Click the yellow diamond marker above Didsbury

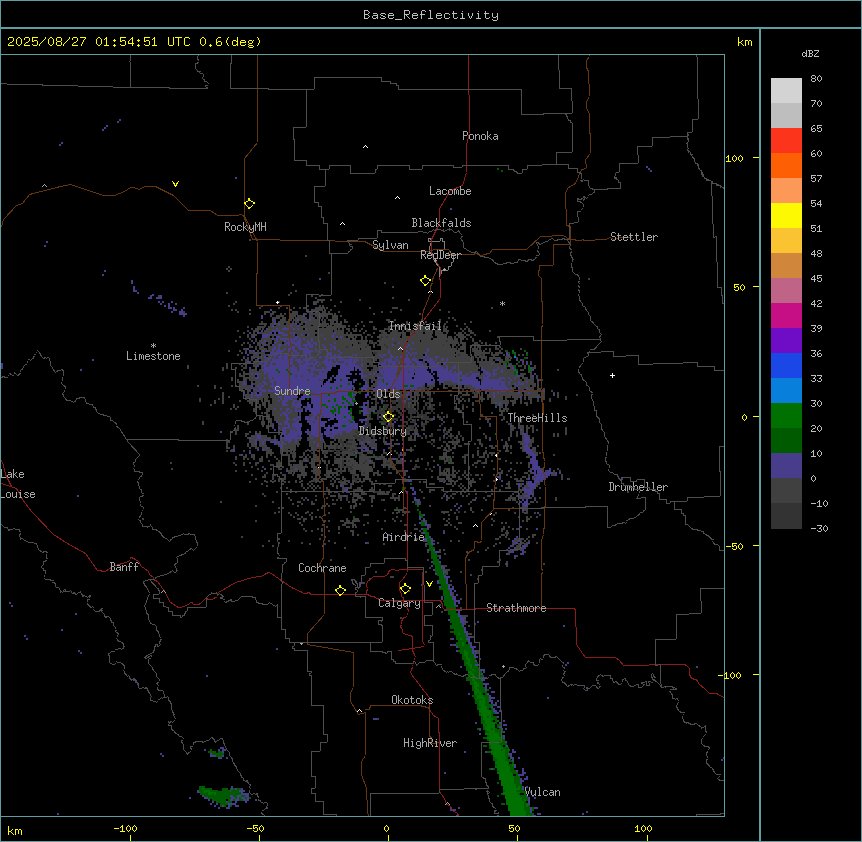[389, 417]
